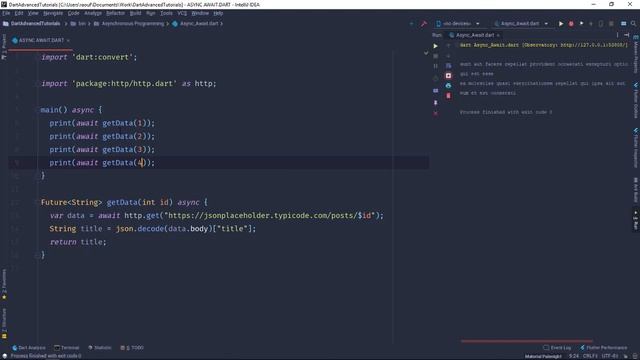Click the UTF-8 encoding status indicator

tap(610, 356)
